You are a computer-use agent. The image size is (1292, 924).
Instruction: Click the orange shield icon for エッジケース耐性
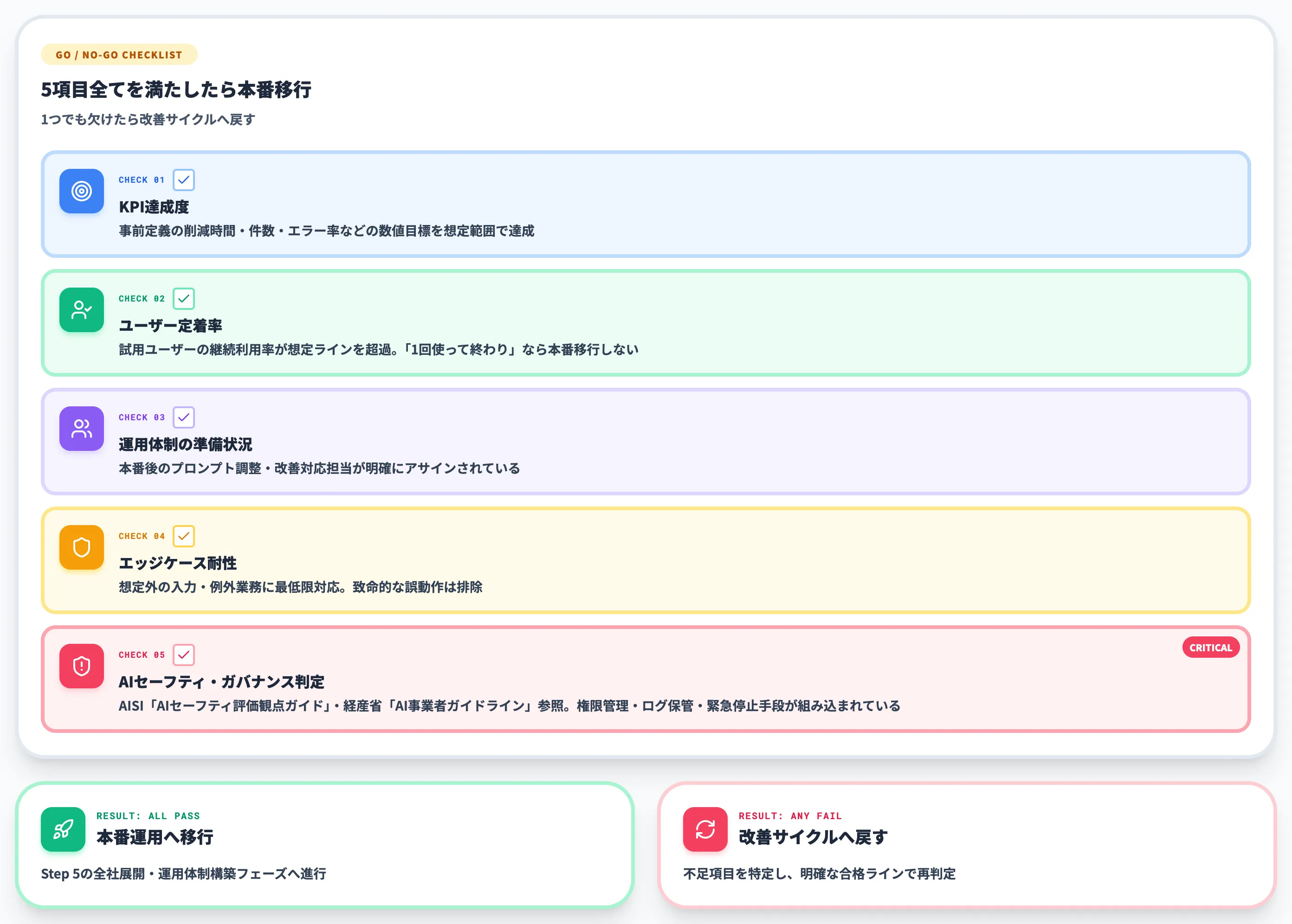81,547
